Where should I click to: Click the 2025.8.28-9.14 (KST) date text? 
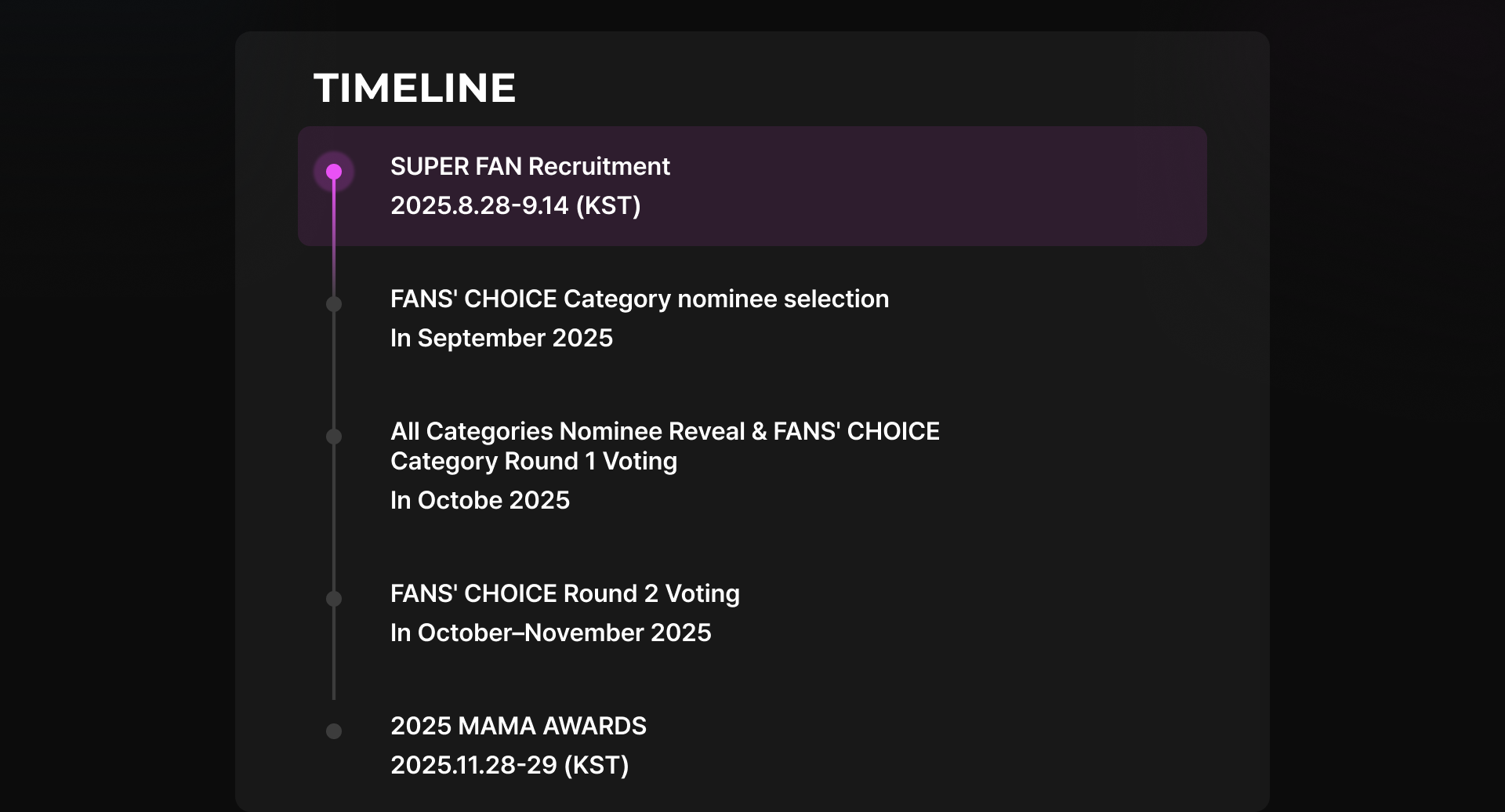click(x=516, y=205)
